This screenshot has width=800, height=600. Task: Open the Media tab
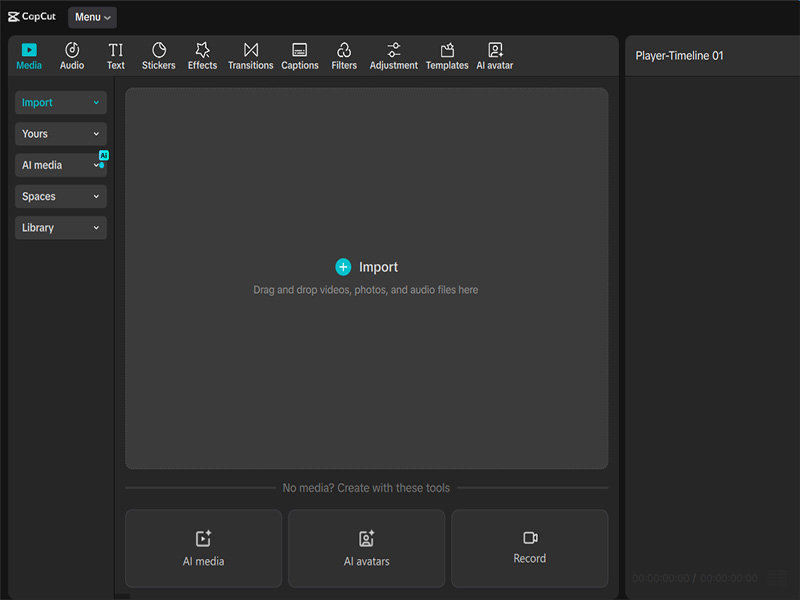point(29,56)
